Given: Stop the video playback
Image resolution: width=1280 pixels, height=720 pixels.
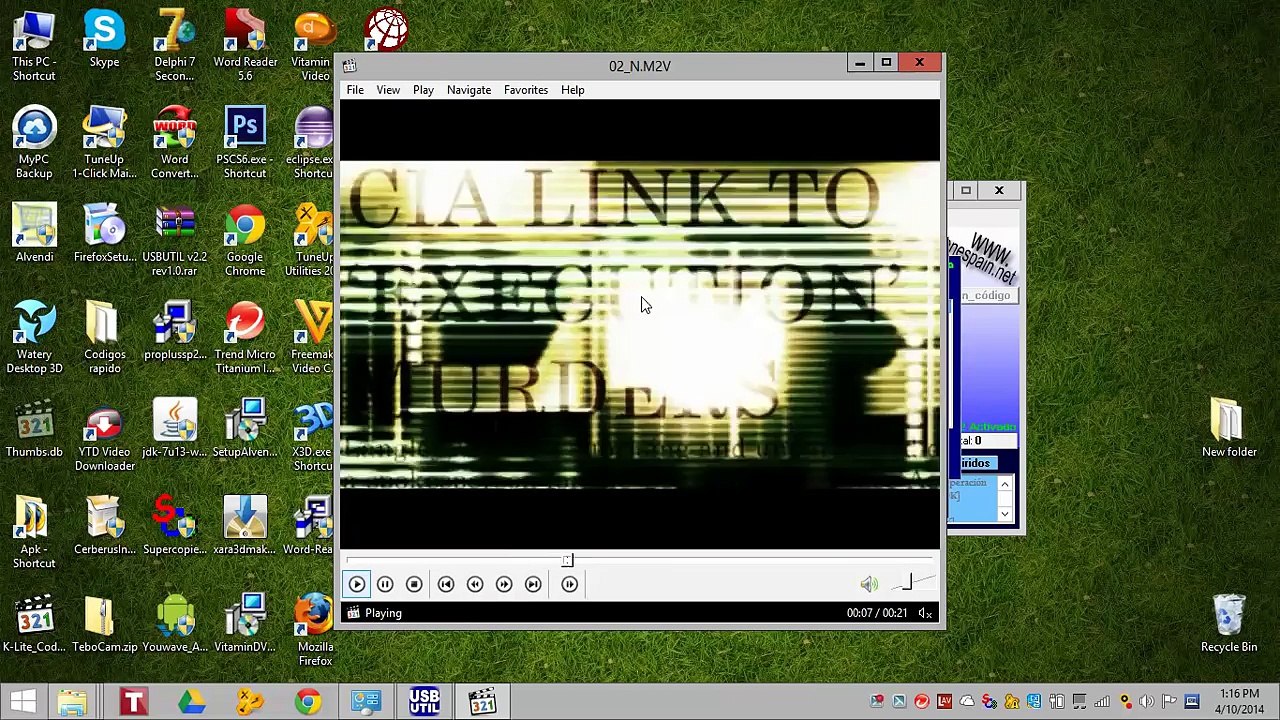Looking at the screenshot, I should pos(414,584).
